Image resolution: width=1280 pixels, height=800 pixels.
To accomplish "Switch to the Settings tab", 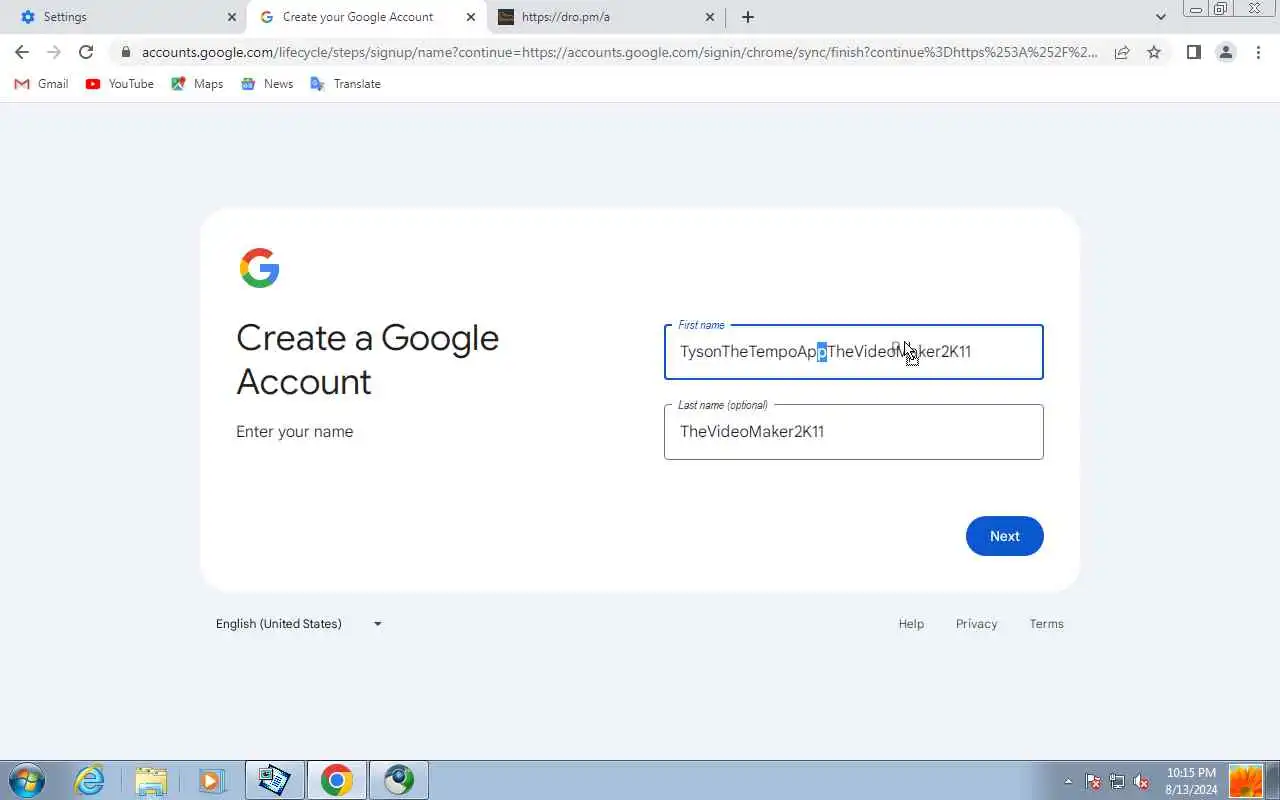I will tap(124, 17).
